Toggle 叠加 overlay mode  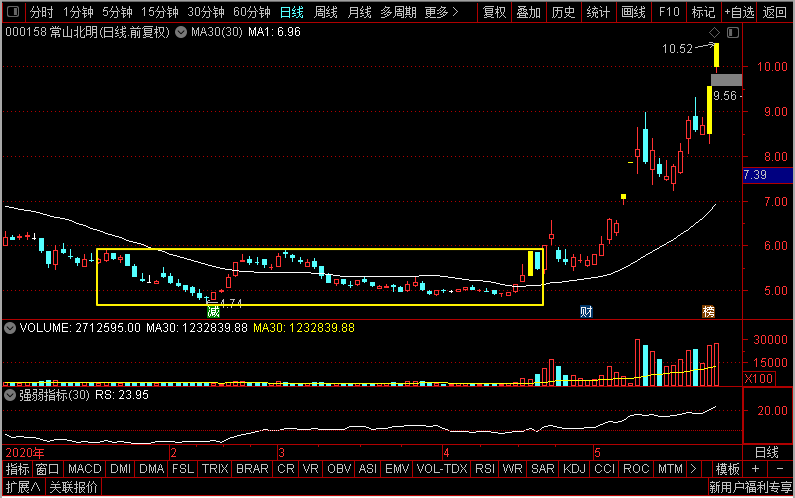528,13
